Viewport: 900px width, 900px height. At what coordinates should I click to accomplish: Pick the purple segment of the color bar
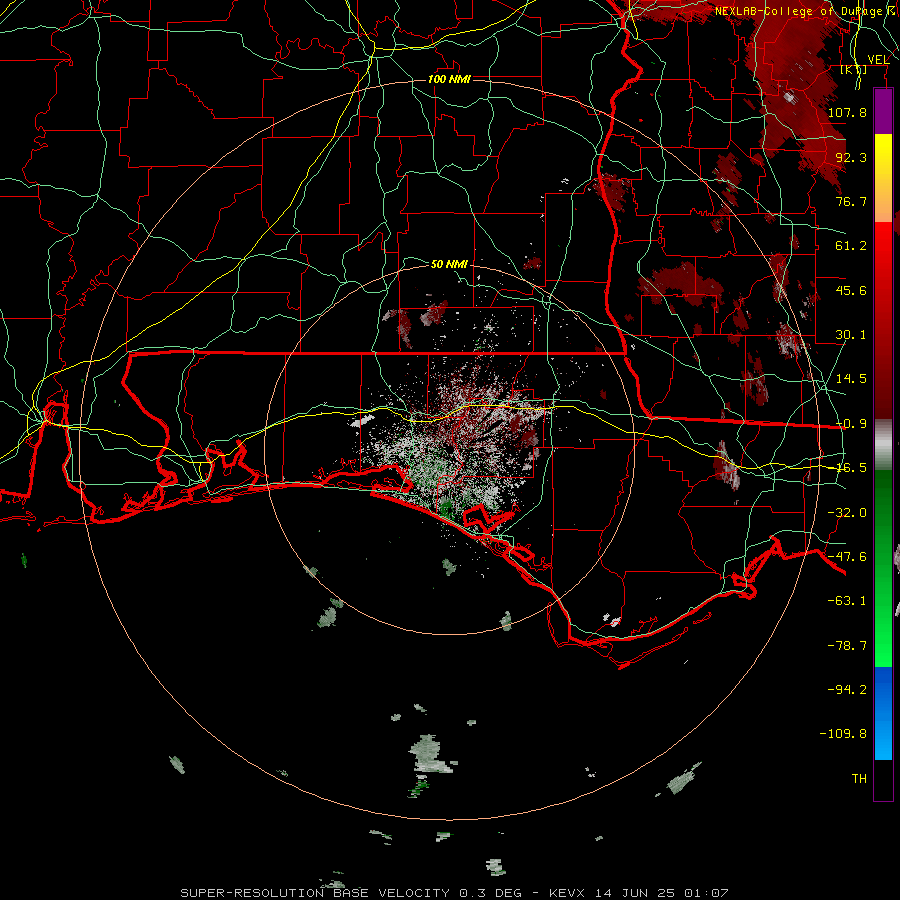(883, 112)
